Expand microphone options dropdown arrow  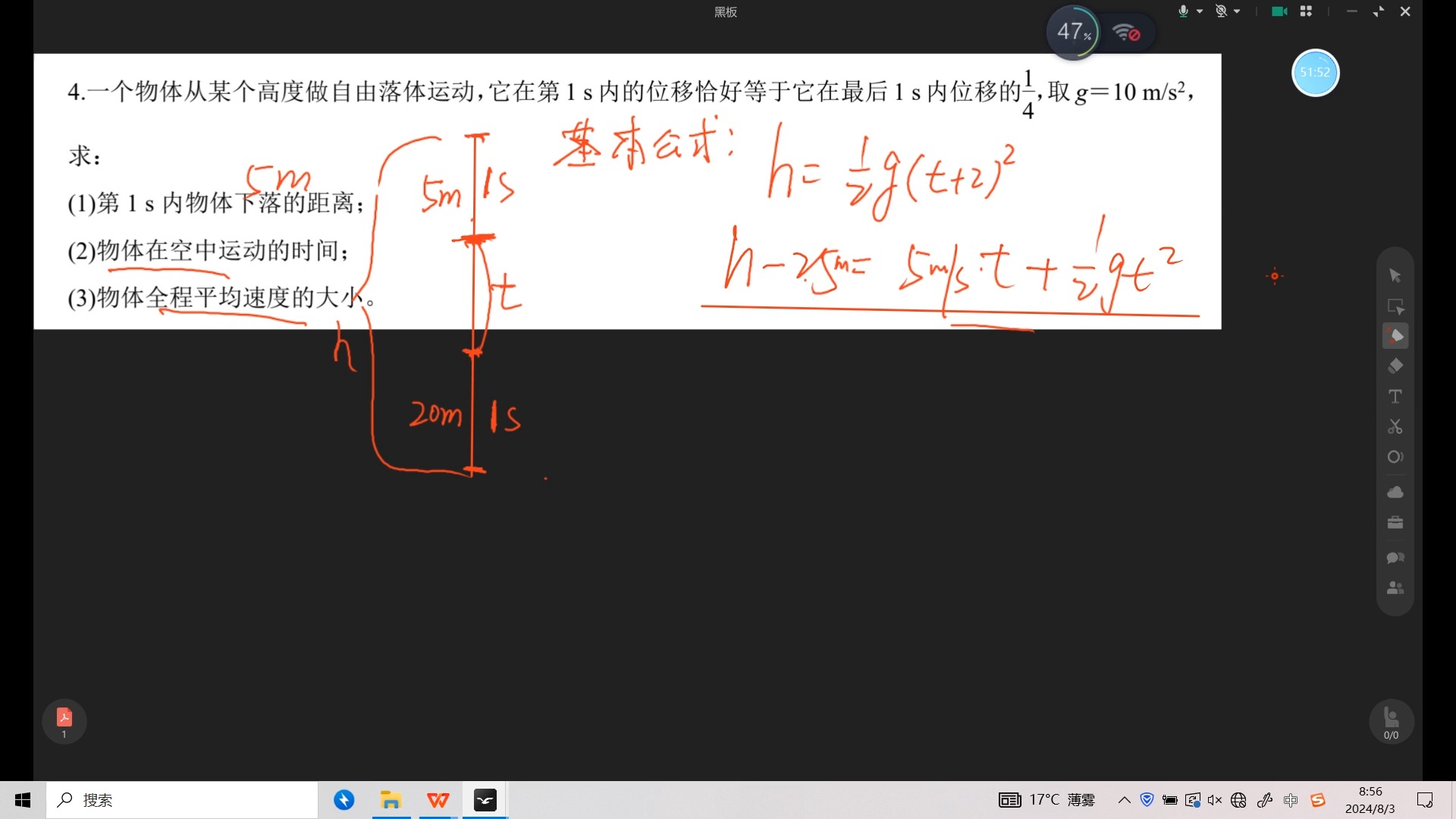pos(1200,11)
